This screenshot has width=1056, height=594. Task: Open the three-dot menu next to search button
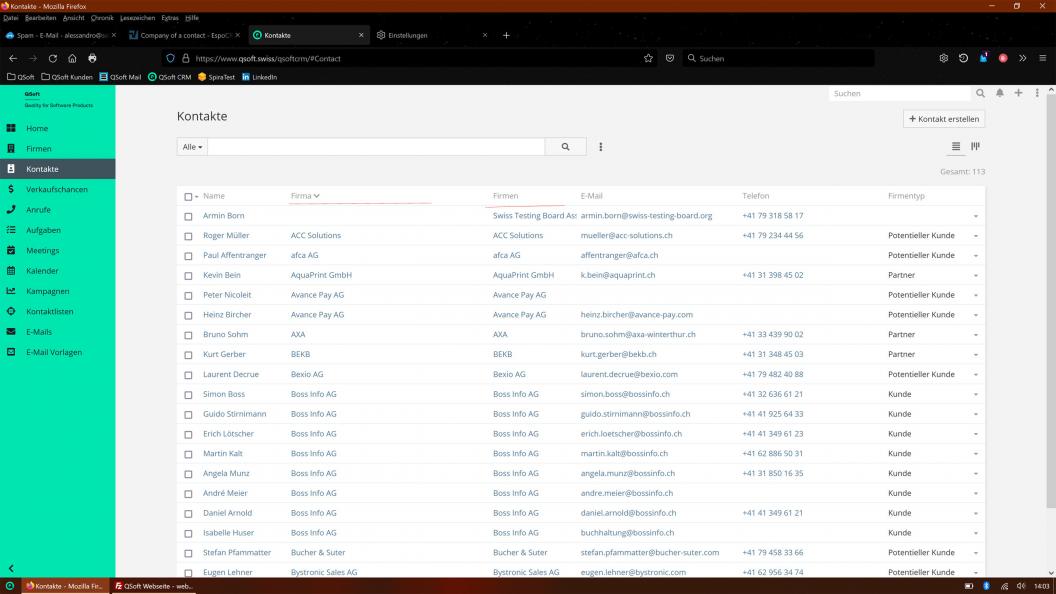[601, 147]
